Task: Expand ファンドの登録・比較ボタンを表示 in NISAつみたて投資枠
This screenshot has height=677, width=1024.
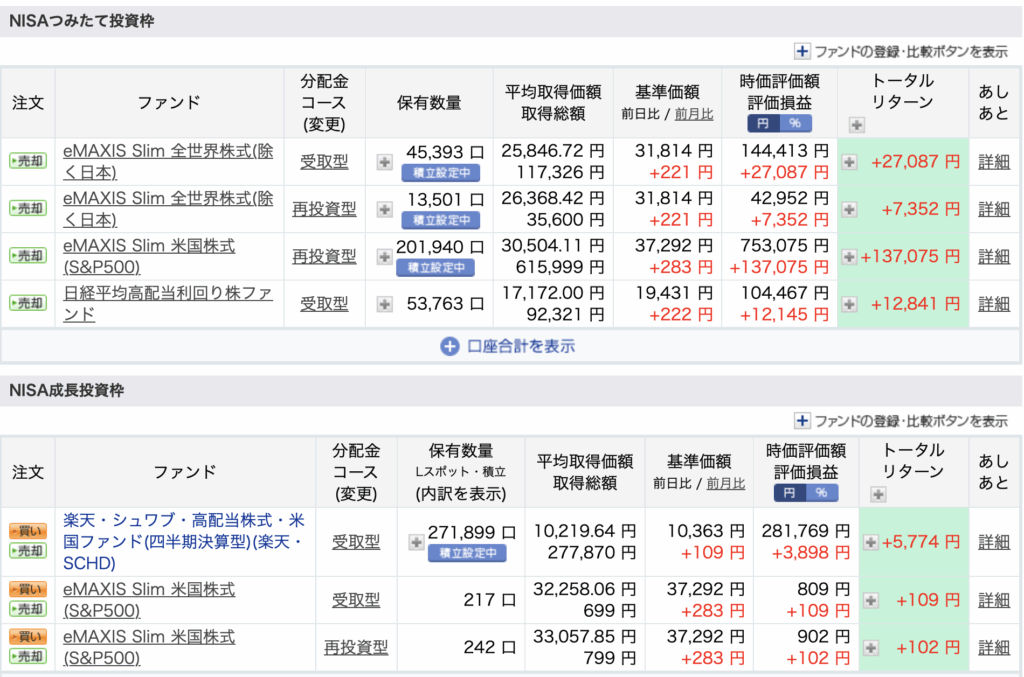Action: coord(900,52)
